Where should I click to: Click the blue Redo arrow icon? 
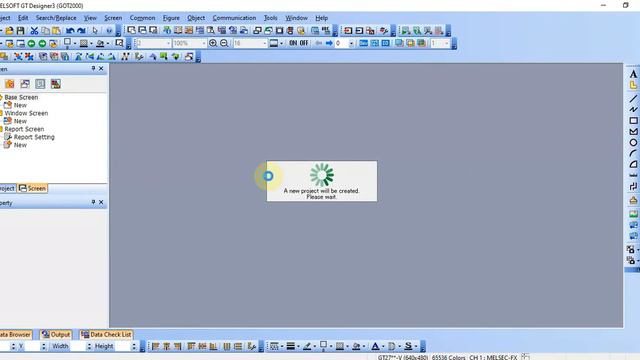pos(81,31)
